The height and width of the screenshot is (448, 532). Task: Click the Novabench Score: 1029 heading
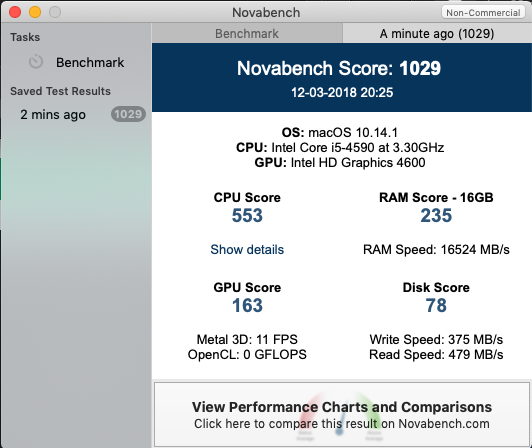click(339, 68)
